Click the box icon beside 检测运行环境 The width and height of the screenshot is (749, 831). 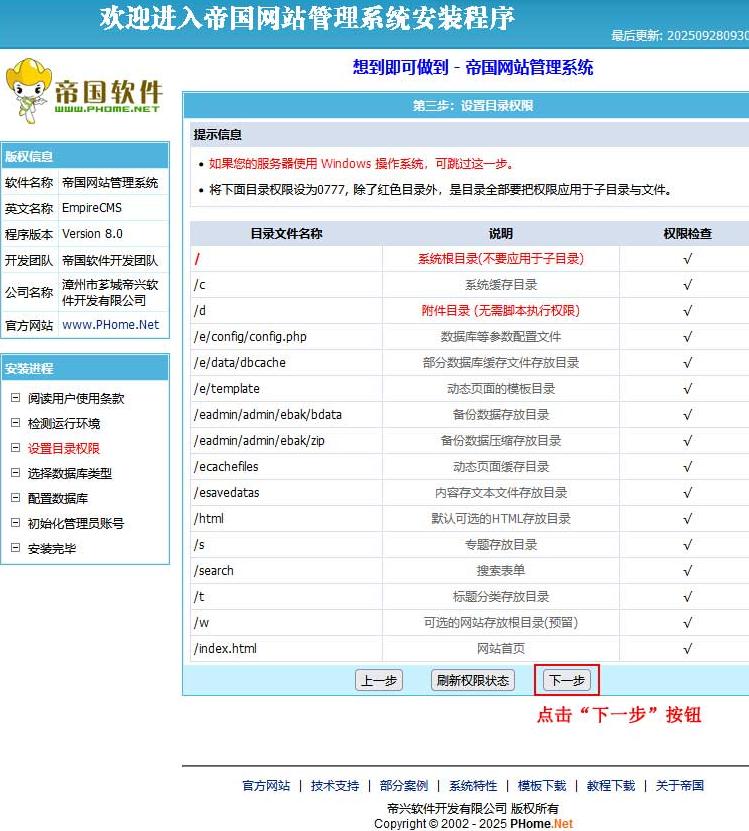15,423
